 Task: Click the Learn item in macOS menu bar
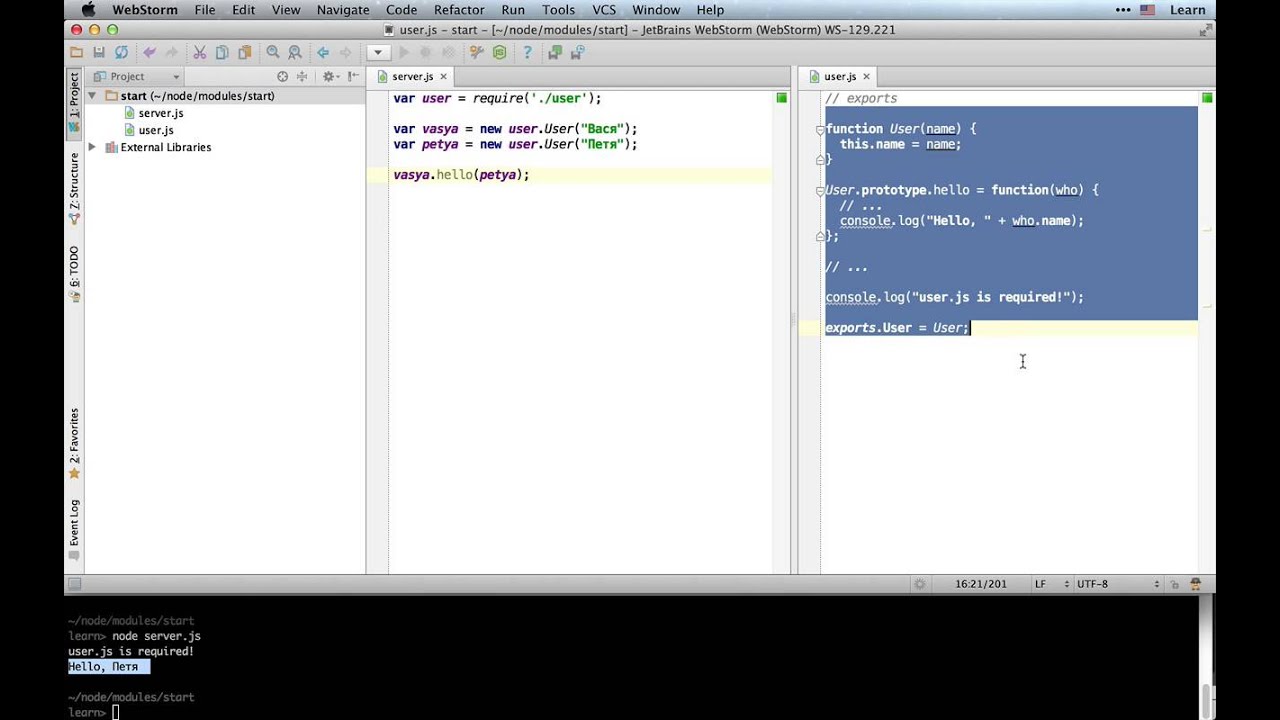click(x=1187, y=10)
